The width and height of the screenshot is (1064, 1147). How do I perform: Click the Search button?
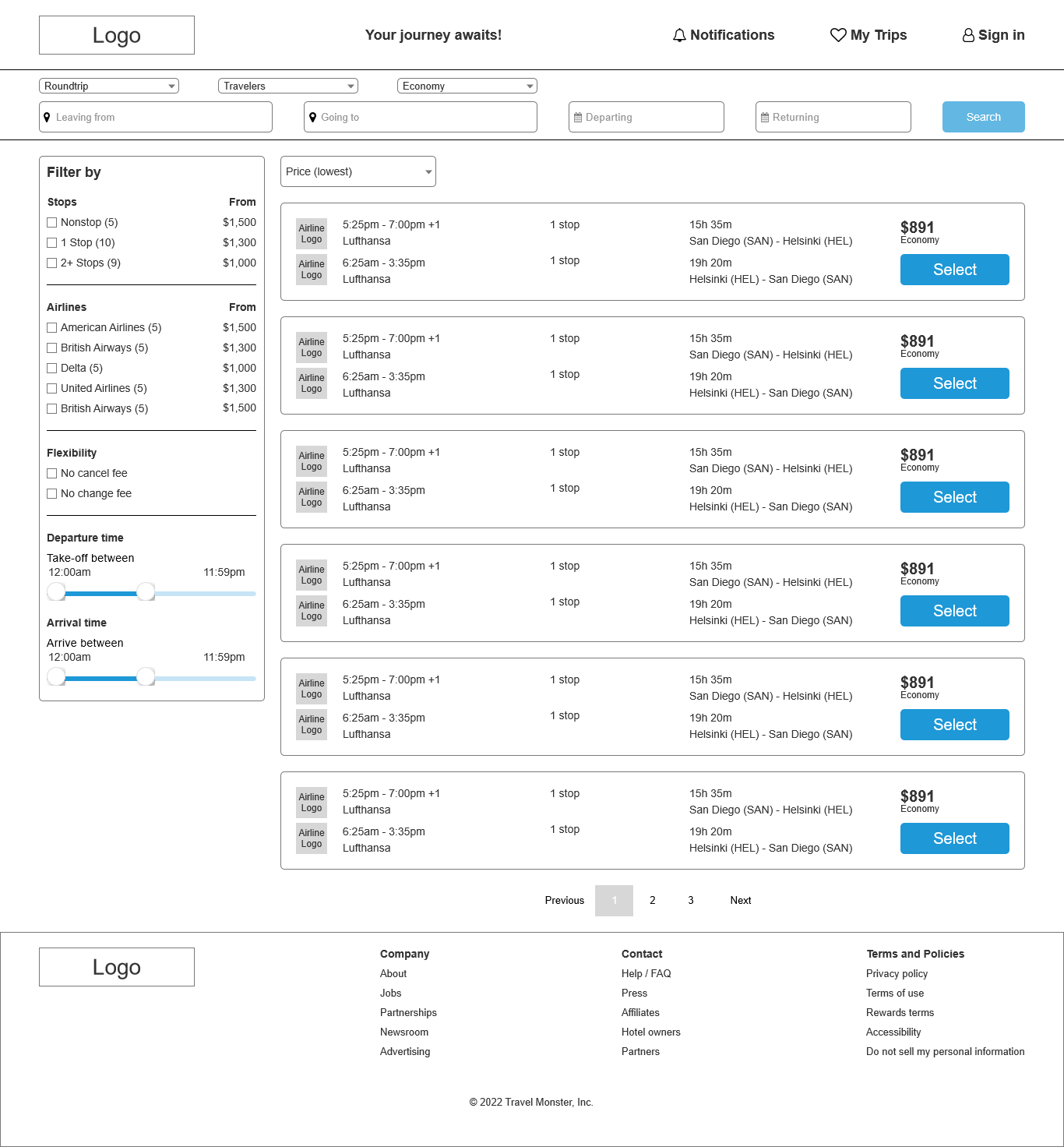click(984, 117)
